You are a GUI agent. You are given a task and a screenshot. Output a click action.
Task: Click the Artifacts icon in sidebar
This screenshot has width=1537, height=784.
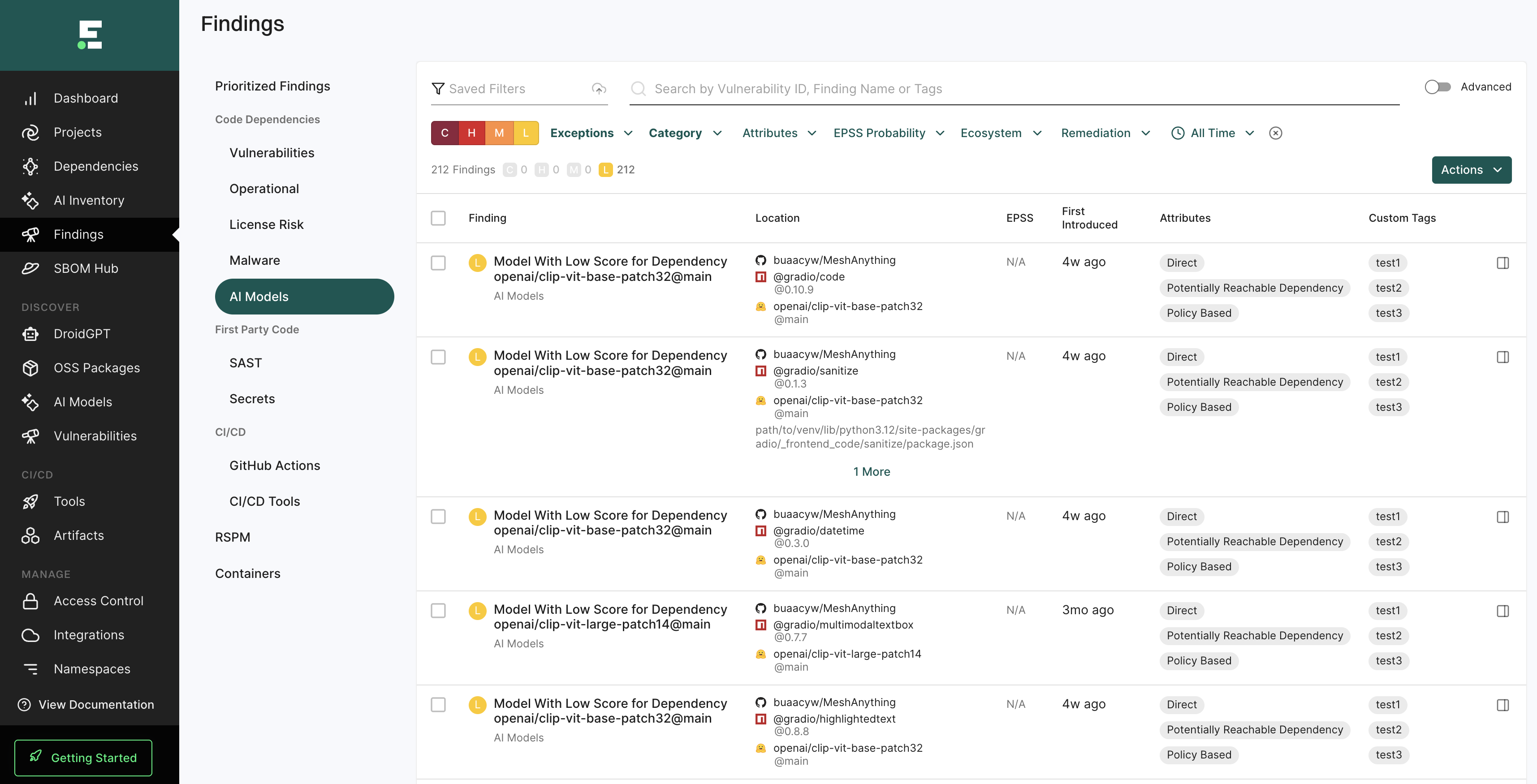point(30,536)
